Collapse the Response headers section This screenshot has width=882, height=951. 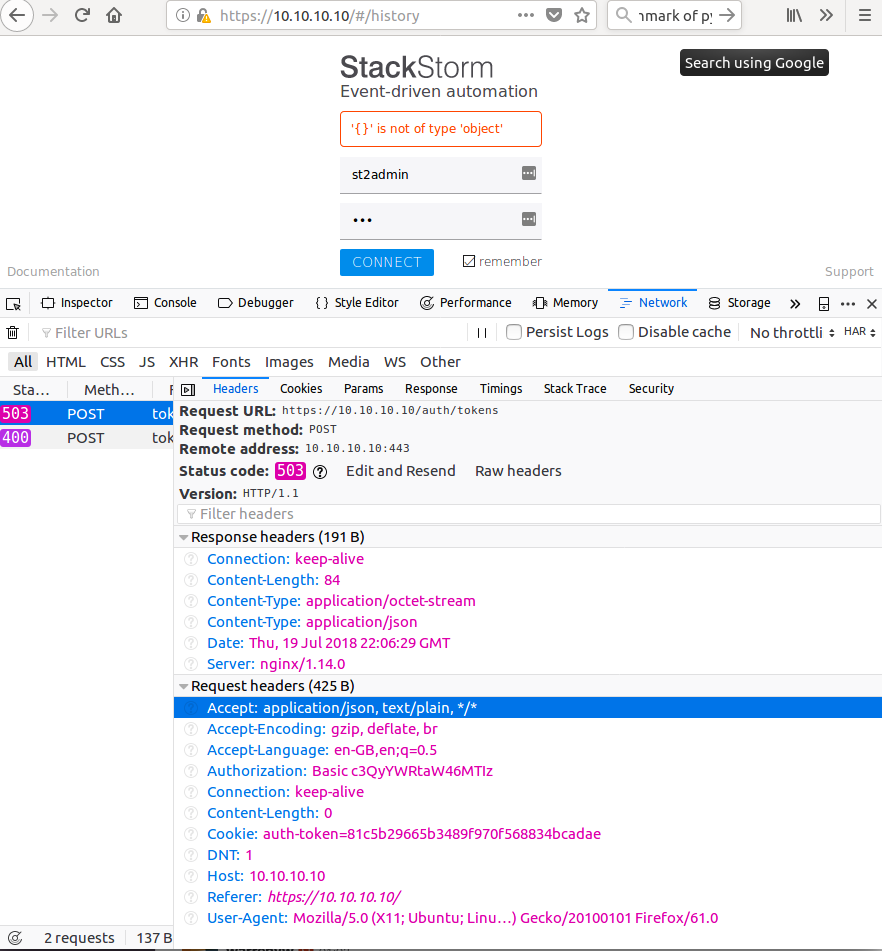pyautogui.click(x=183, y=537)
